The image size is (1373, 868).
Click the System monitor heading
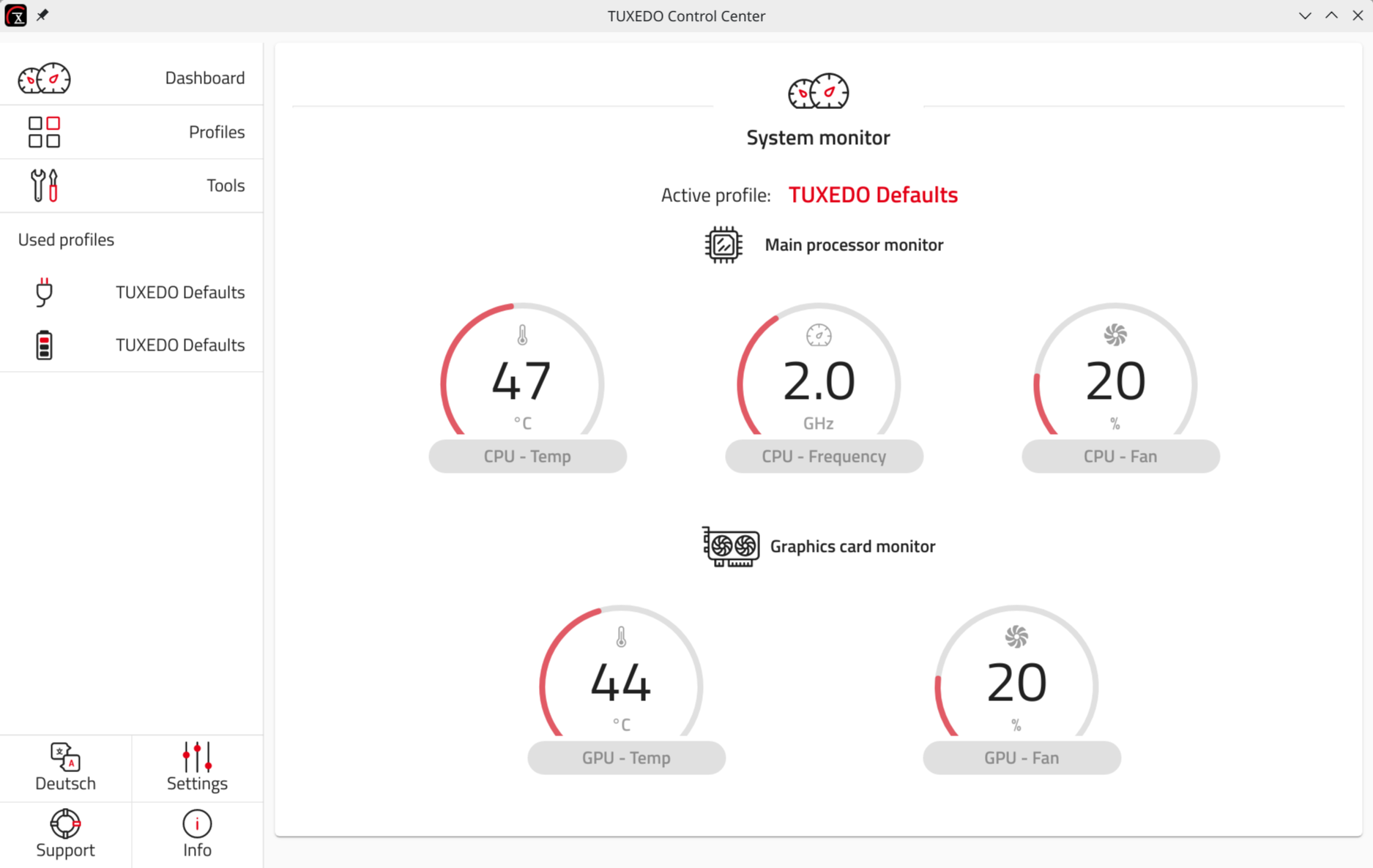coord(818,138)
